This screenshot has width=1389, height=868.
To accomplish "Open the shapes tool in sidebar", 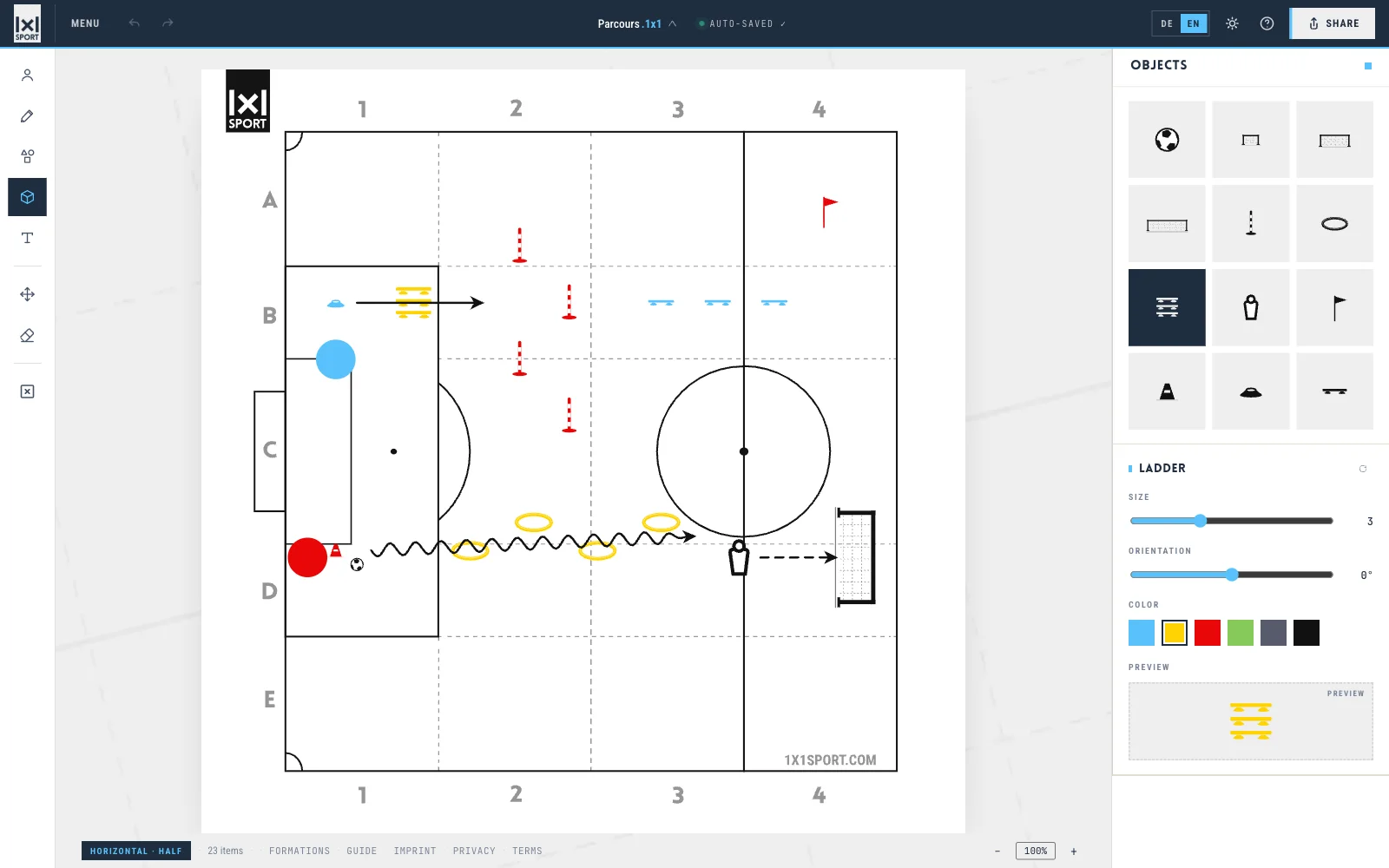I will coord(27,156).
